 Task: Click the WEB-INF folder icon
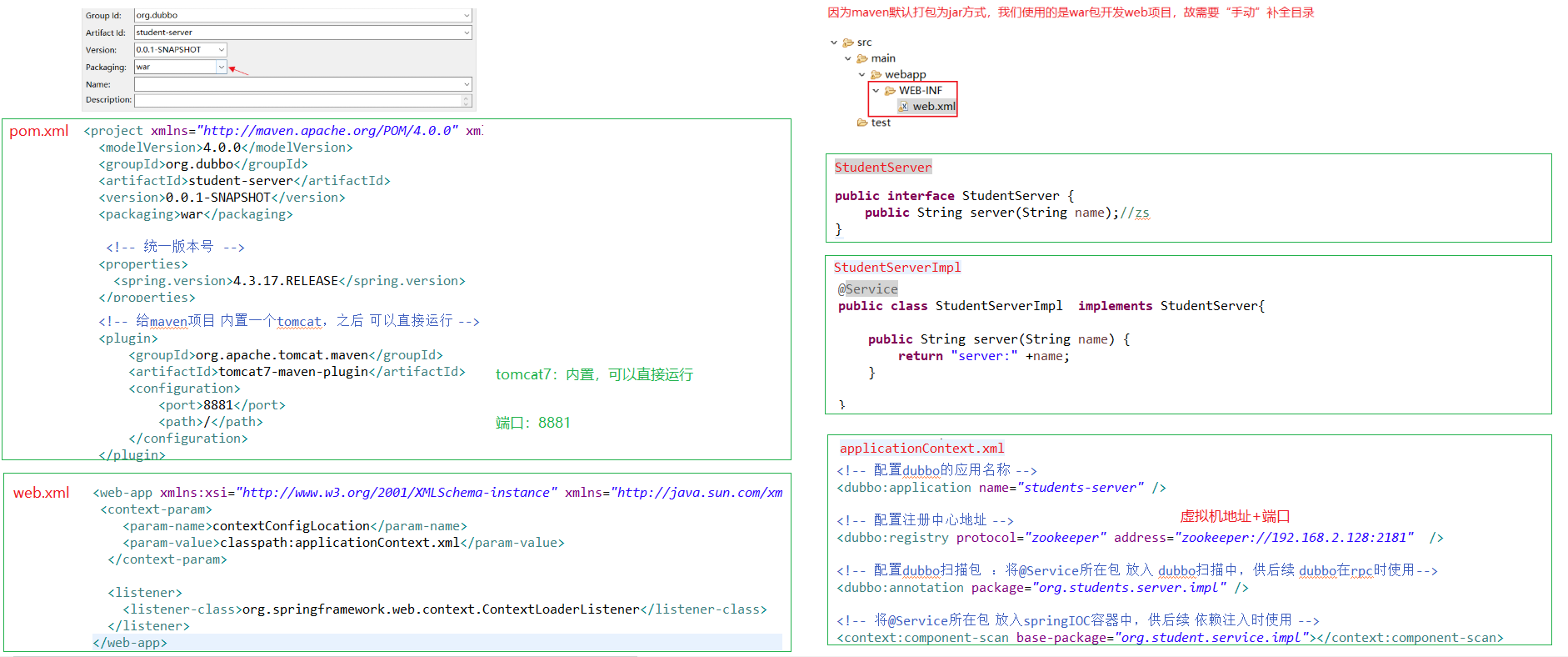[890, 91]
